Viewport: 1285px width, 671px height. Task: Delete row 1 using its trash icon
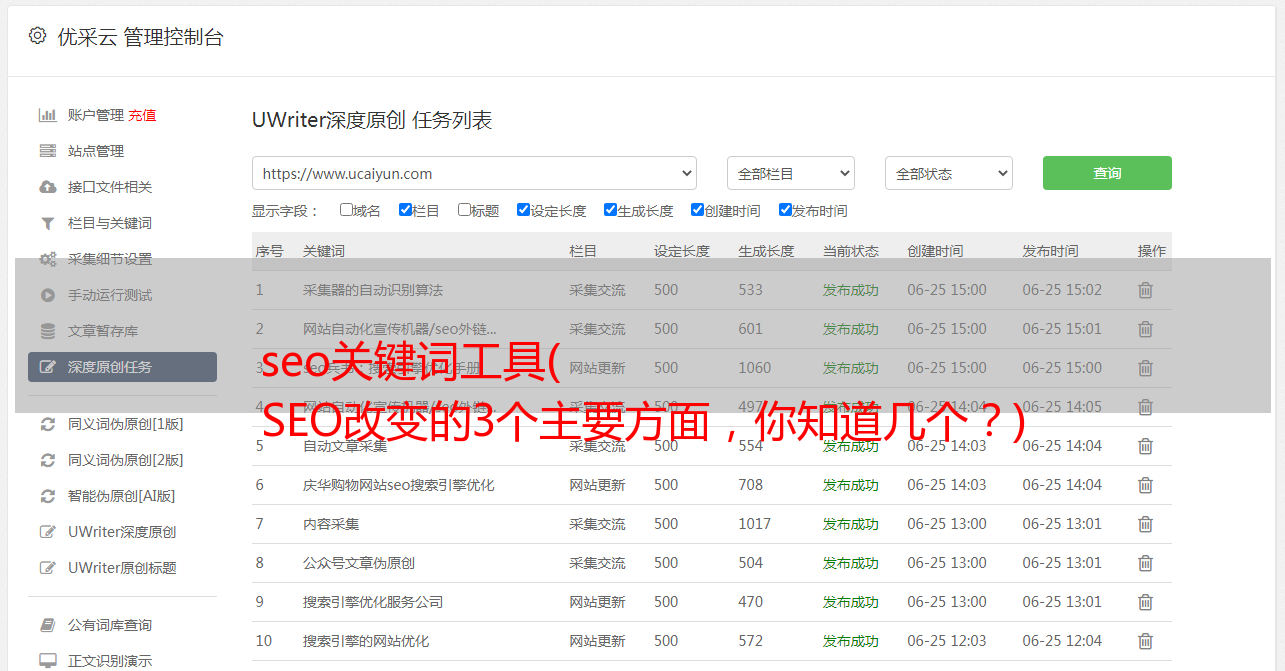point(1145,290)
